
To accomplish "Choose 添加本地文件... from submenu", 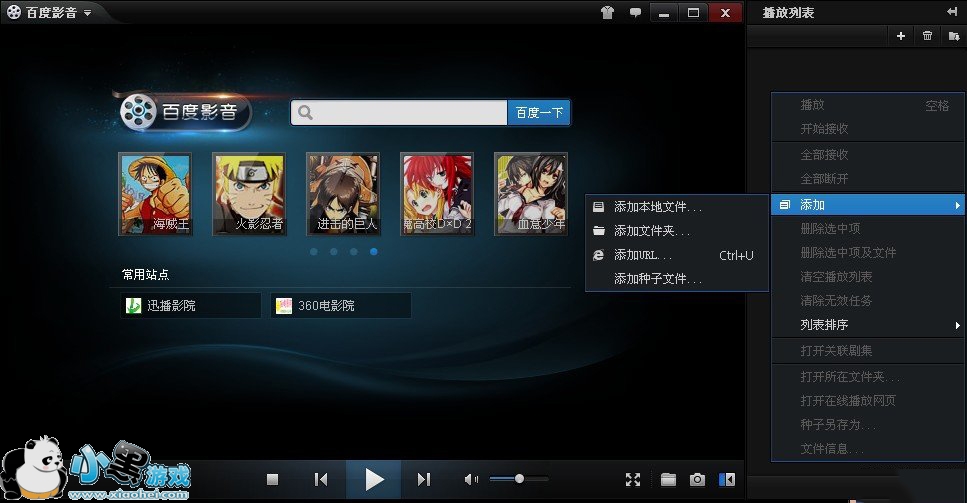I will (677, 207).
